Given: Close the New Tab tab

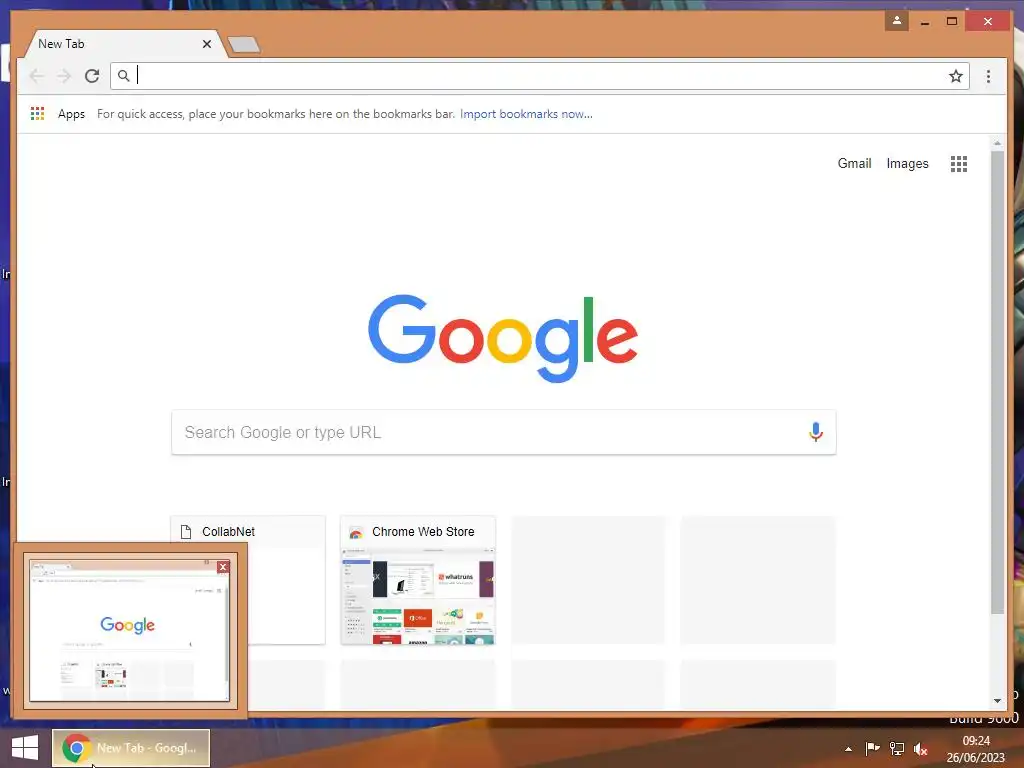Looking at the screenshot, I should [207, 44].
